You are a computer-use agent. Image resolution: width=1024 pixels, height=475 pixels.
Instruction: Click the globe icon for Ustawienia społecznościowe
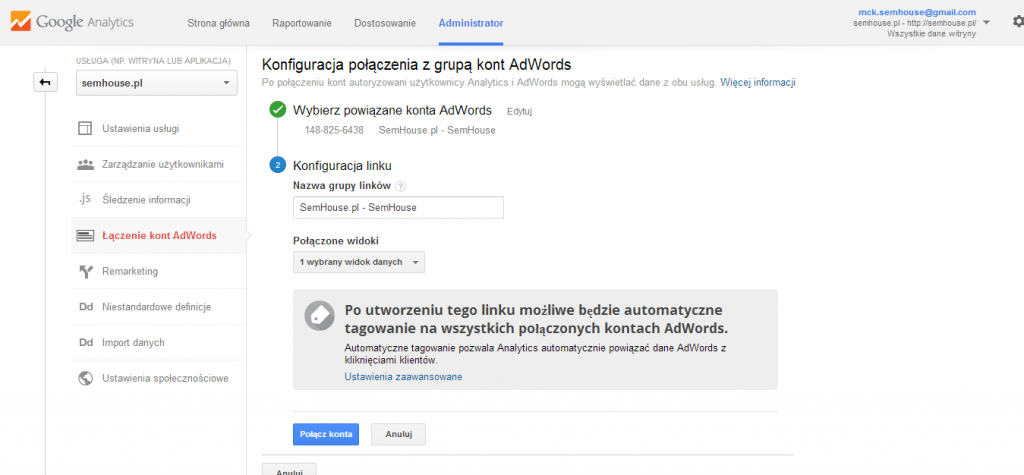(85, 378)
